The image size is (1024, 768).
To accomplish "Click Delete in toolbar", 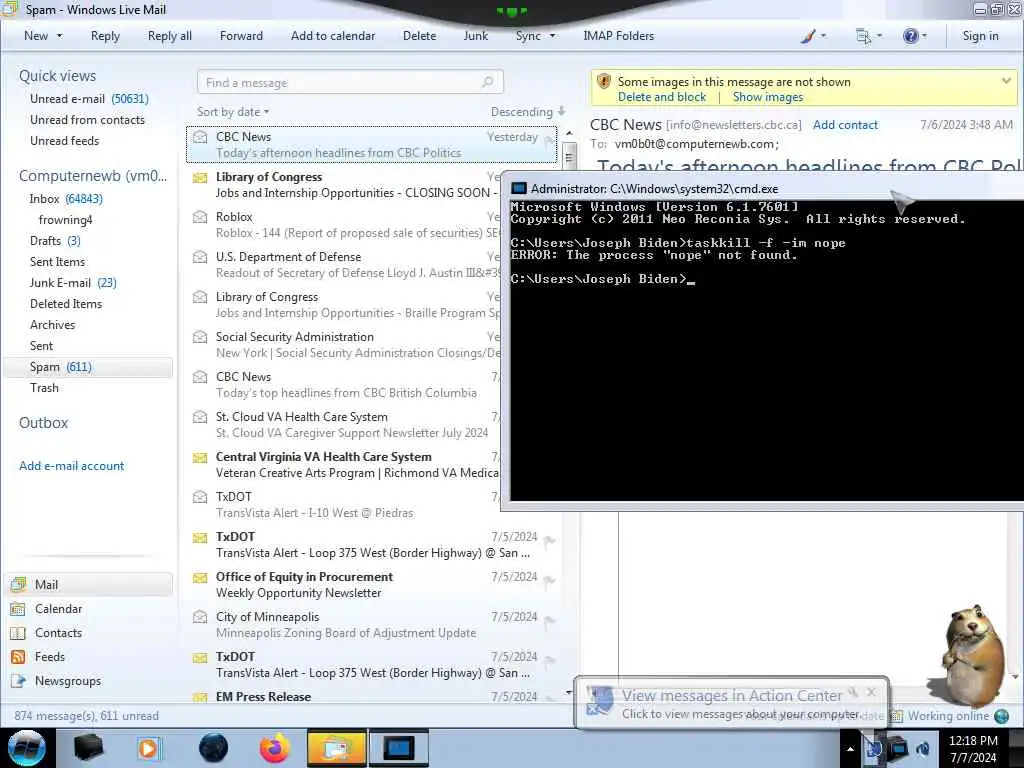I will (x=419, y=36).
